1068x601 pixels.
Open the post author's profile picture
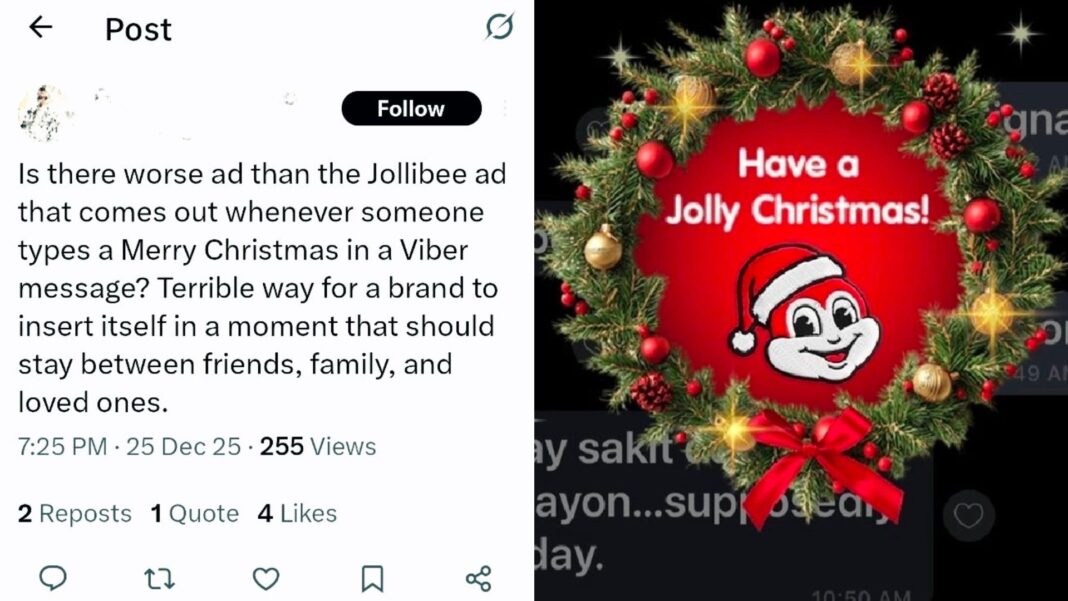tap(44, 112)
